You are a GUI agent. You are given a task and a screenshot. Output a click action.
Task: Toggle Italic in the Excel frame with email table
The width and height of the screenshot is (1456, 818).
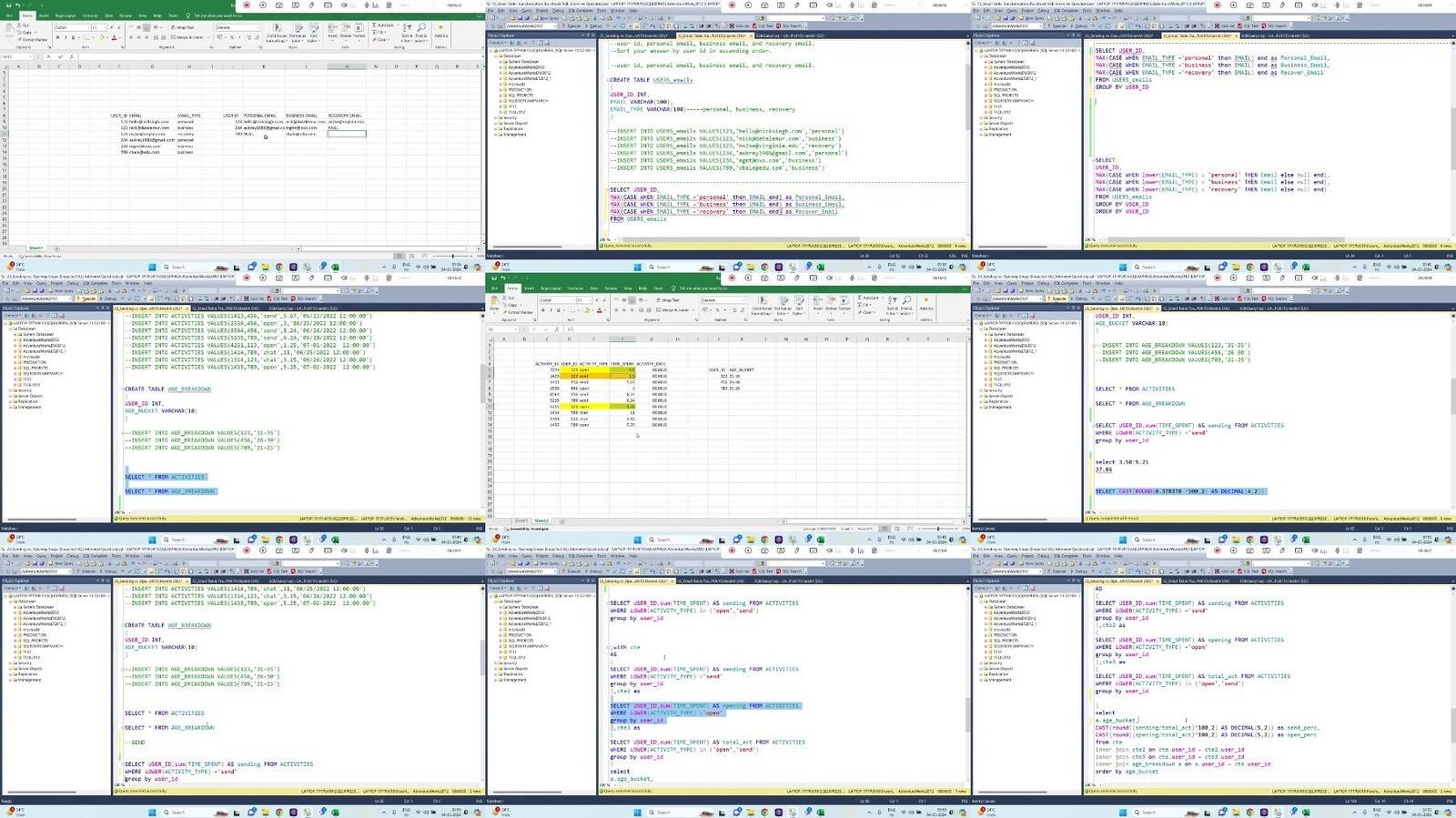pos(66,37)
